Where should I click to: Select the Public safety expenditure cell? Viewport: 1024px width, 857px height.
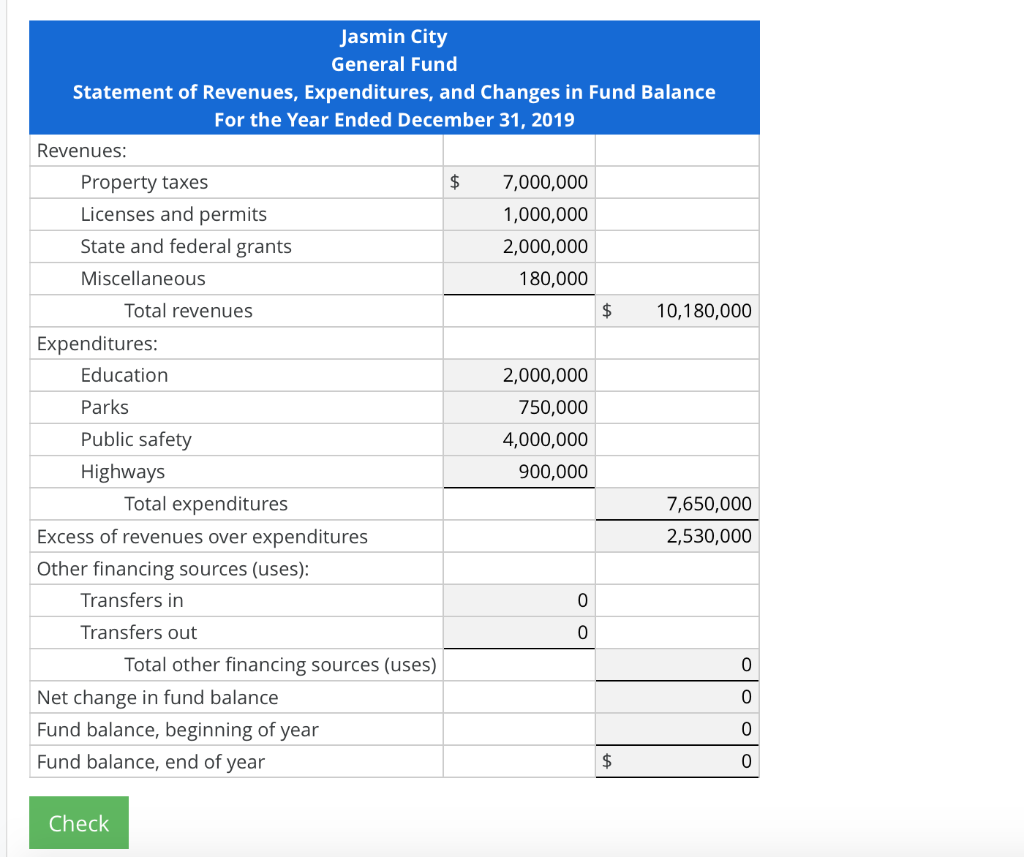tap(518, 439)
